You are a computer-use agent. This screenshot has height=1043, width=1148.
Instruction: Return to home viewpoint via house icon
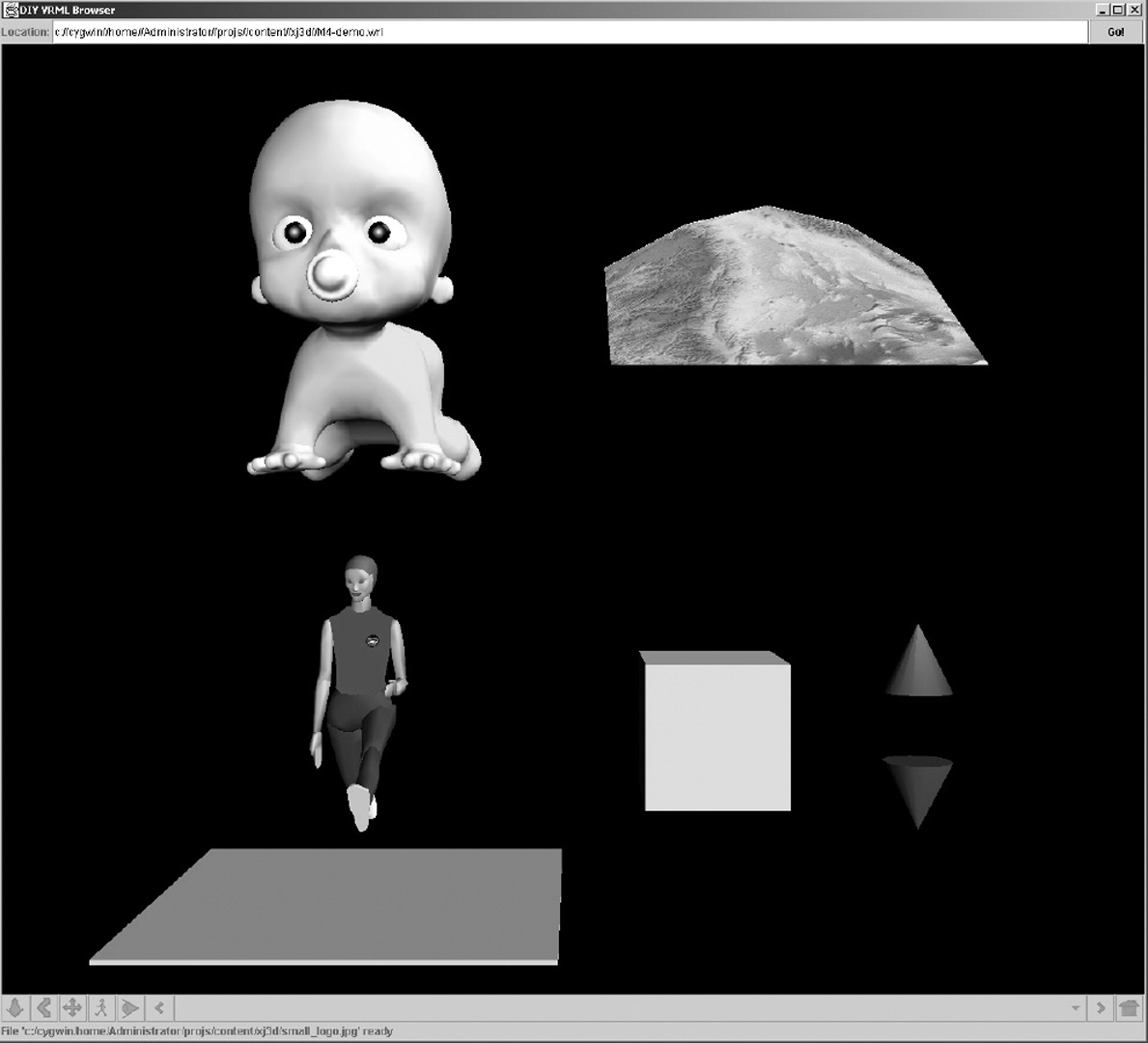click(1129, 1008)
